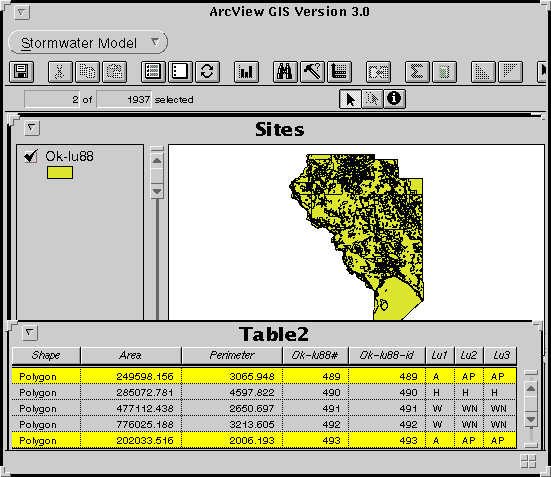Click the Area cell 249598.156

[x=131, y=376]
